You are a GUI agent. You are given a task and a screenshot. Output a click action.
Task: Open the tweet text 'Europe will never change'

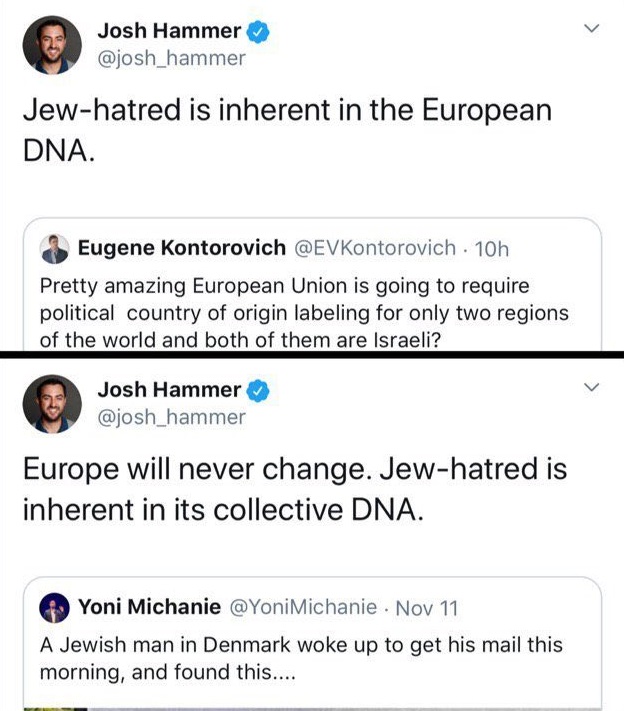[295, 489]
